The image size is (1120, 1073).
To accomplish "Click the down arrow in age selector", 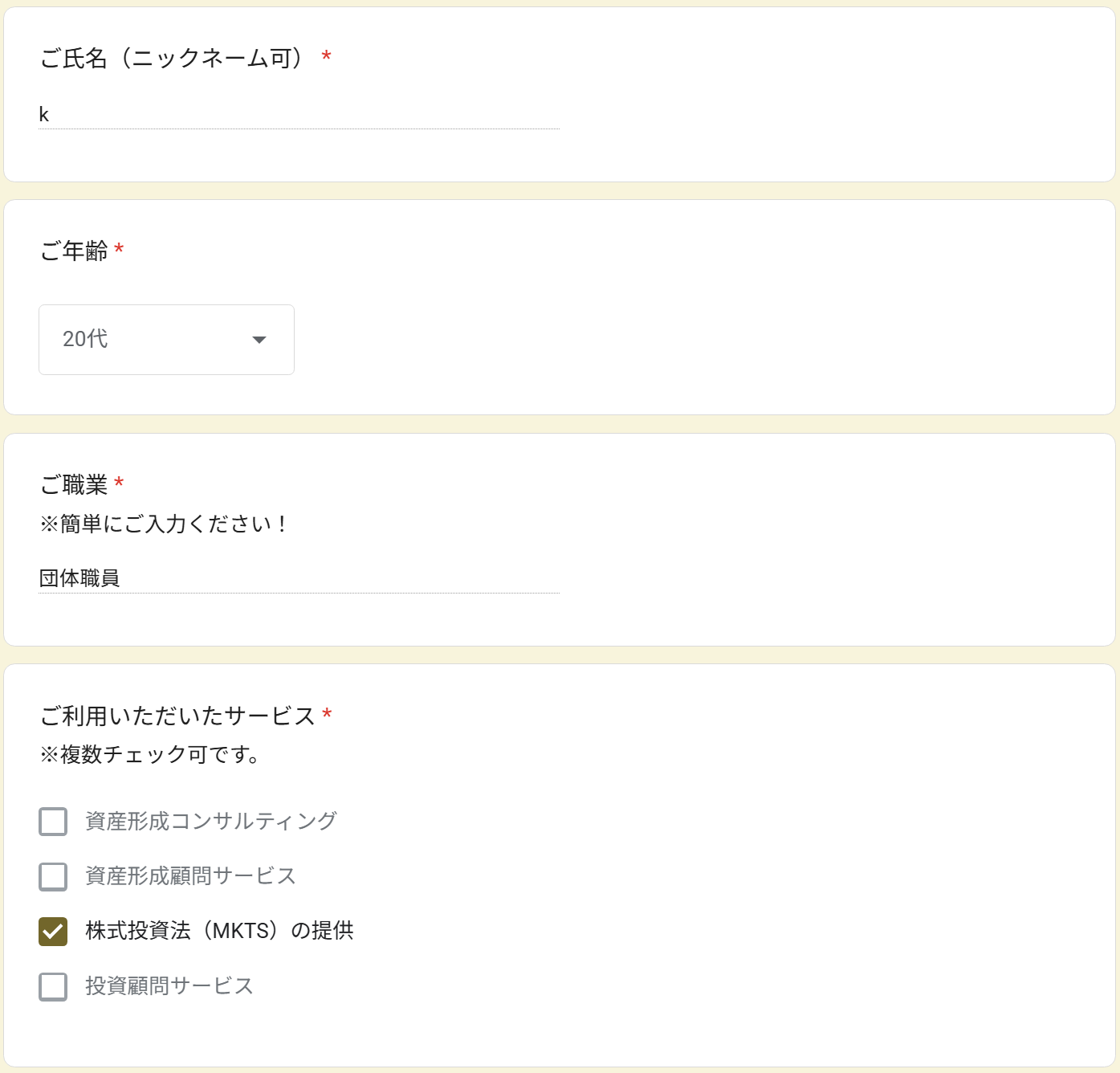I will (x=259, y=340).
